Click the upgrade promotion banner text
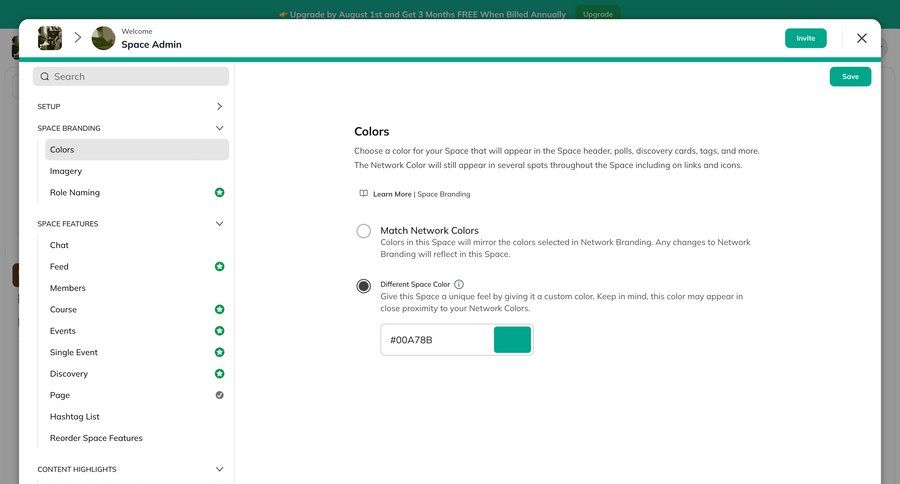This screenshot has height=484, width=900. tap(428, 14)
